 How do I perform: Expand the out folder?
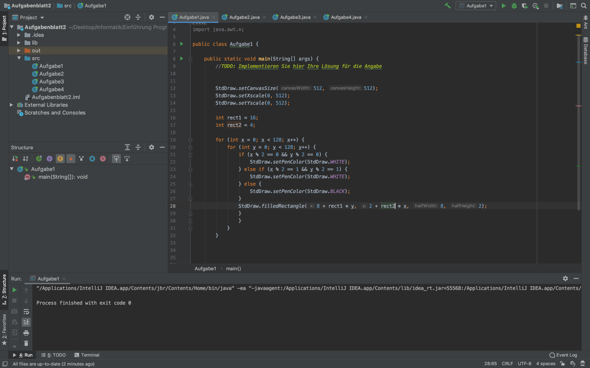coord(19,50)
